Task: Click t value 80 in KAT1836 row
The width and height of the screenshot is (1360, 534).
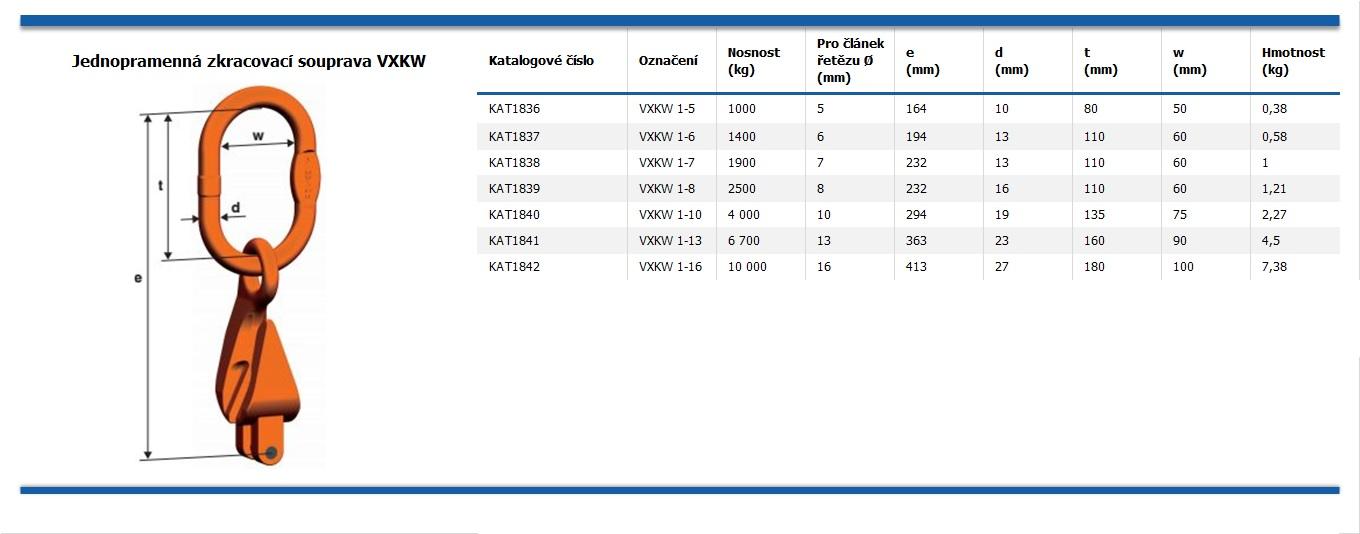Action: (x=1091, y=108)
